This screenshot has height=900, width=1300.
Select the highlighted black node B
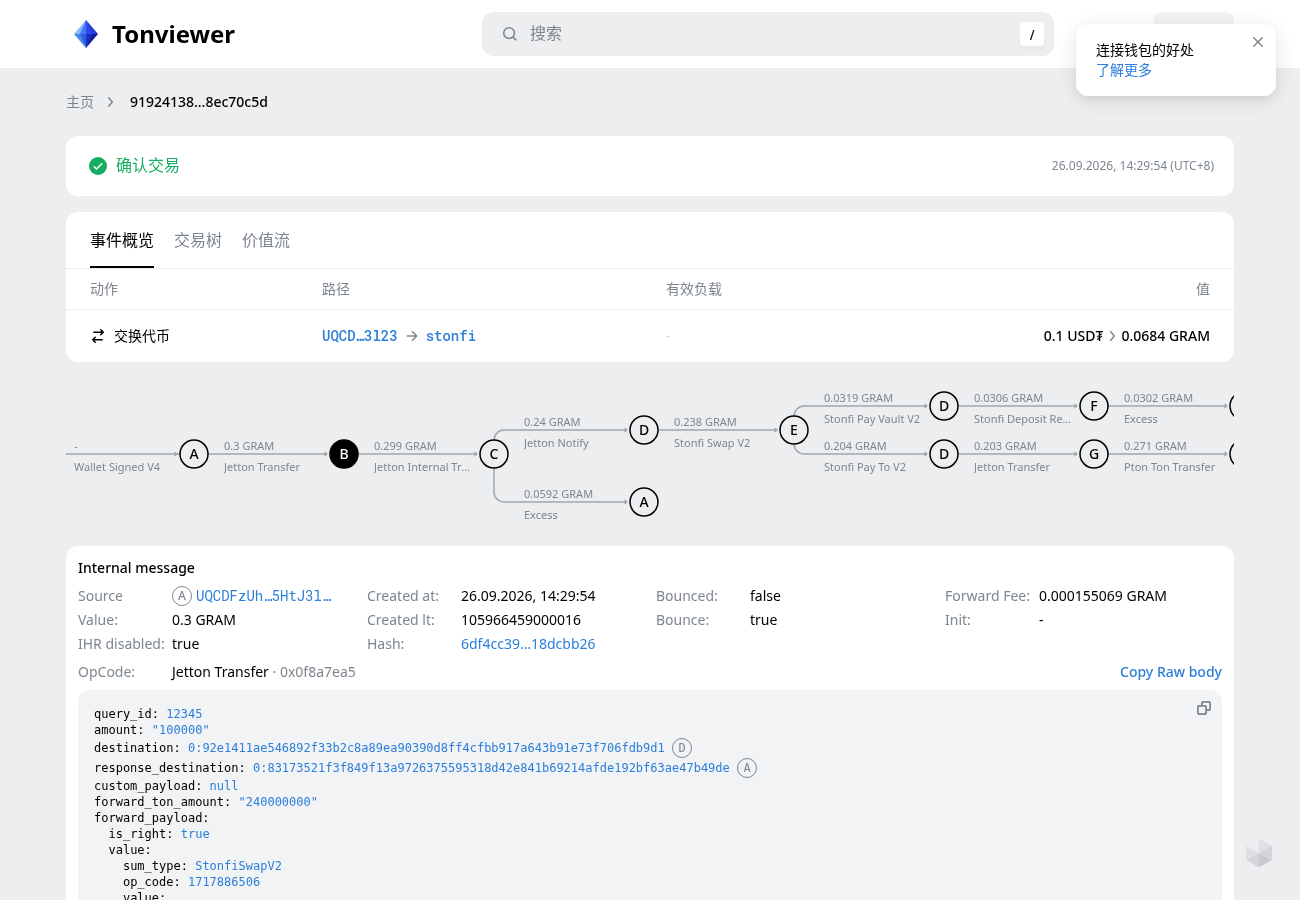(x=344, y=455)
